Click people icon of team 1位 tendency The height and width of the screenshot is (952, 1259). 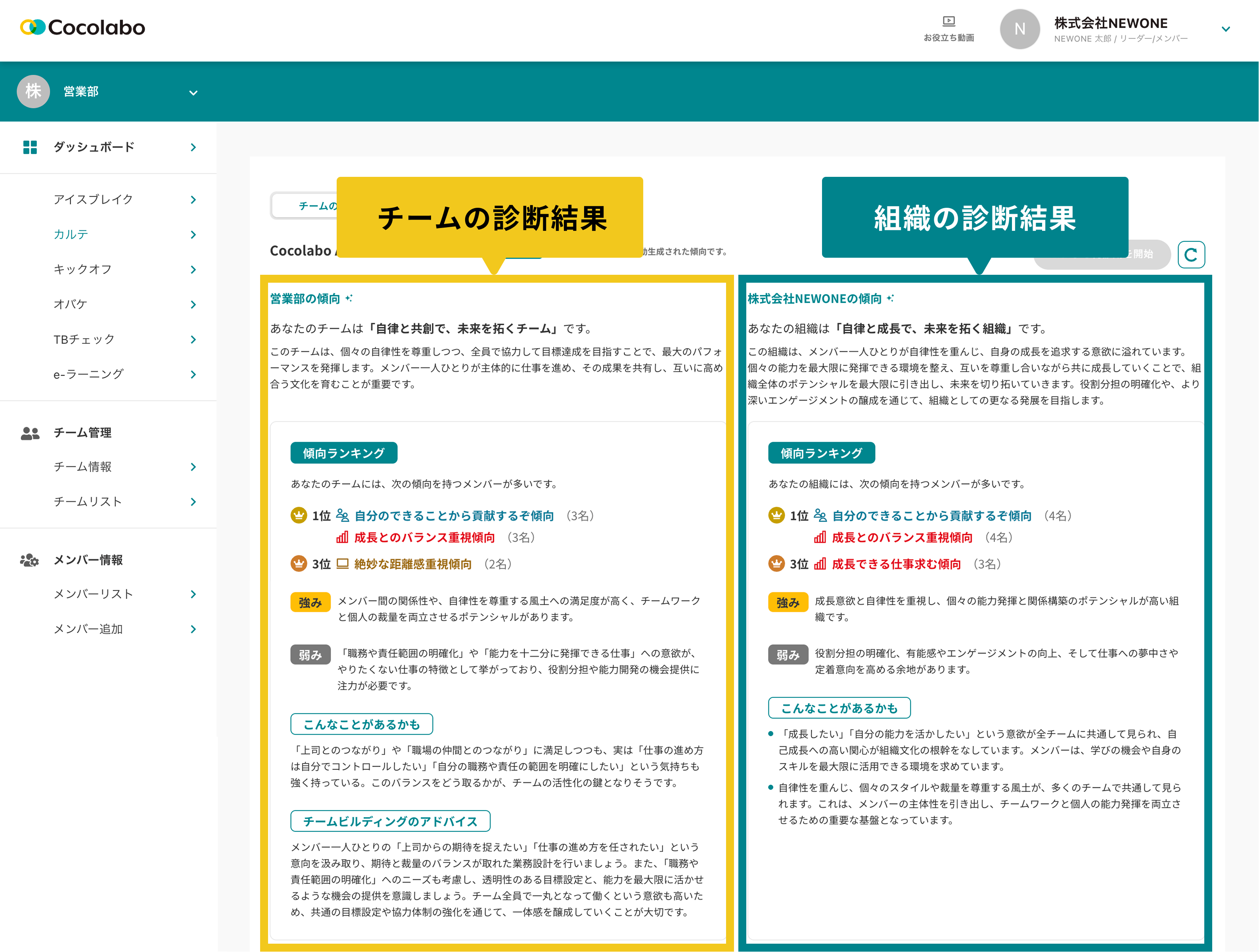pos(342,515)
